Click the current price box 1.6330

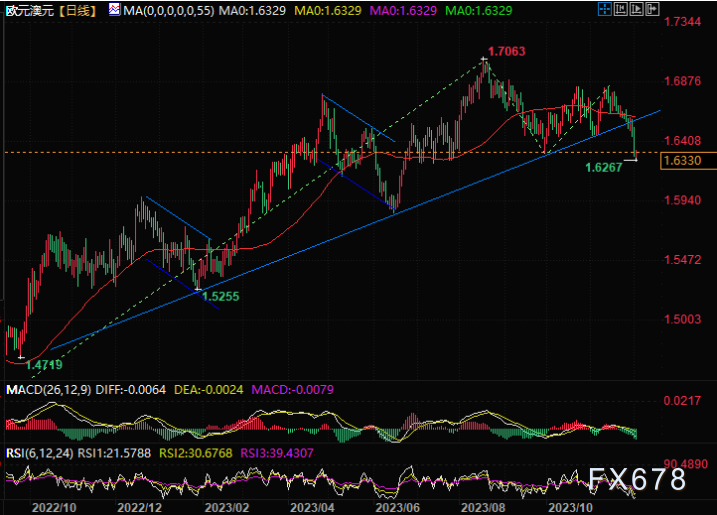pos(689,161)
